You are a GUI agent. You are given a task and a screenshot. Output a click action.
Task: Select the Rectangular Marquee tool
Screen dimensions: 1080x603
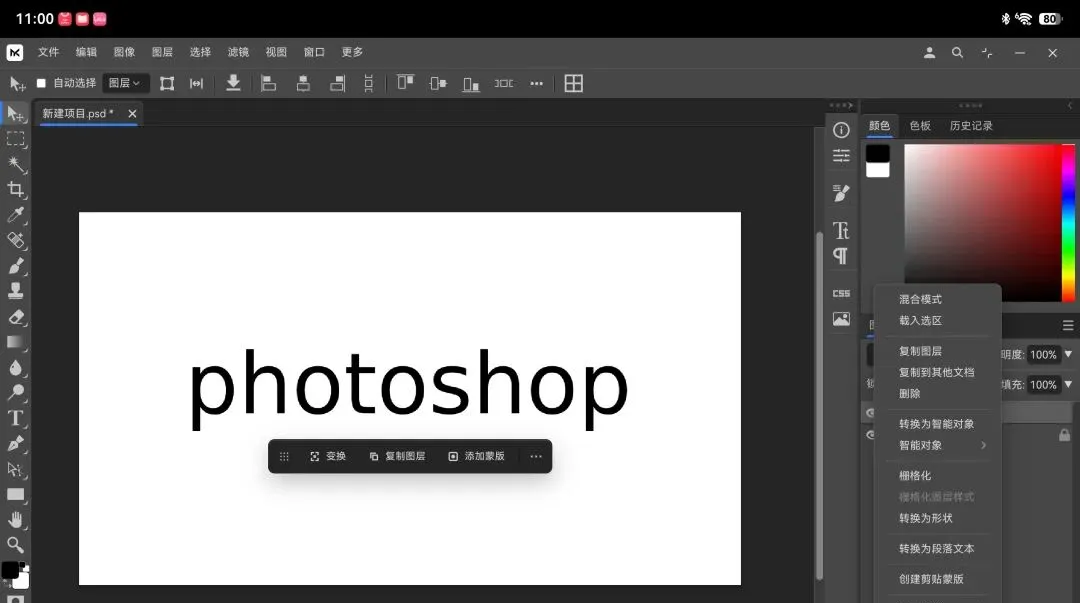(15, 139)
